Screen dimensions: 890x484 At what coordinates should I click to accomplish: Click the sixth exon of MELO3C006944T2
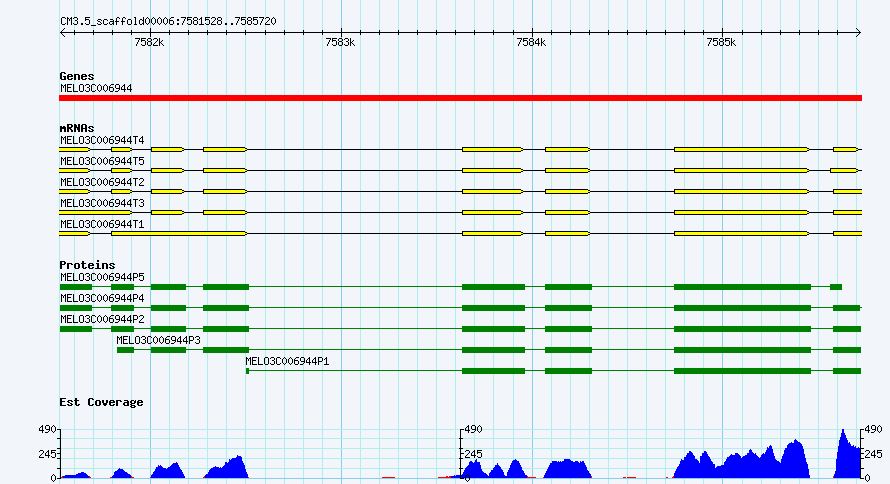point(567,191)
